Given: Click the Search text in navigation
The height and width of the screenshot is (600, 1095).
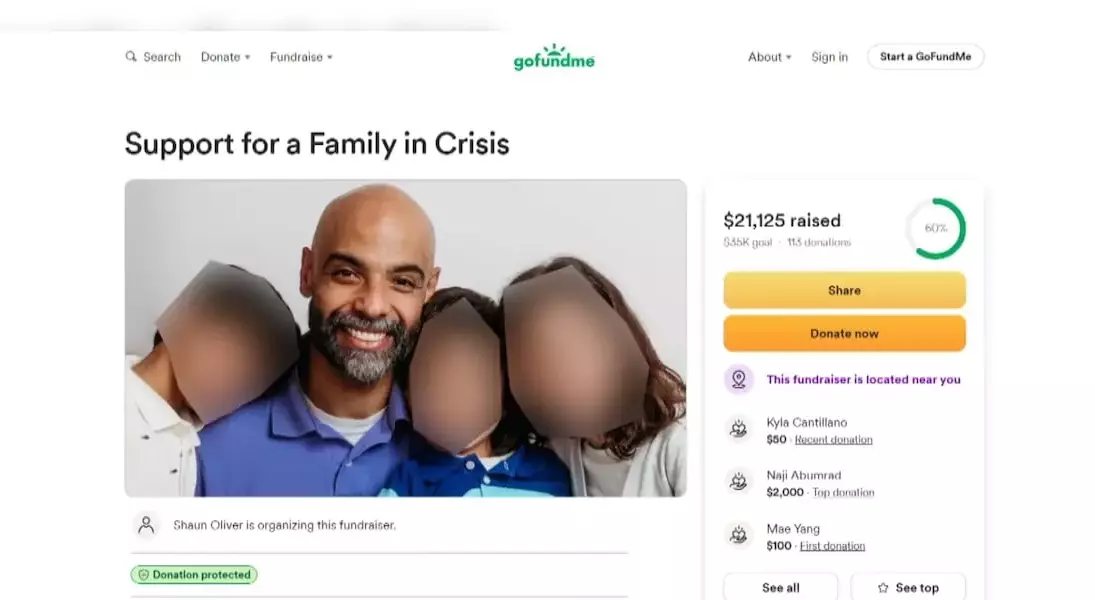Looking at the screenshot, I should pos(162,57).
